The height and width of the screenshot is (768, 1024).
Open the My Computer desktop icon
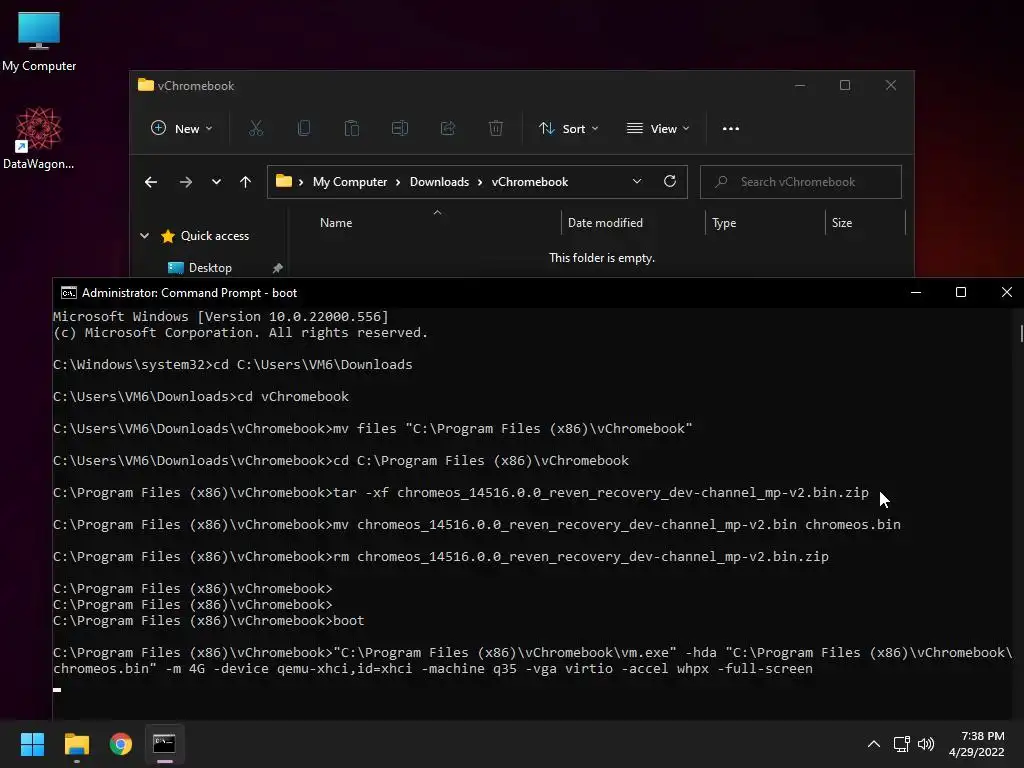(x=39, y=42)
